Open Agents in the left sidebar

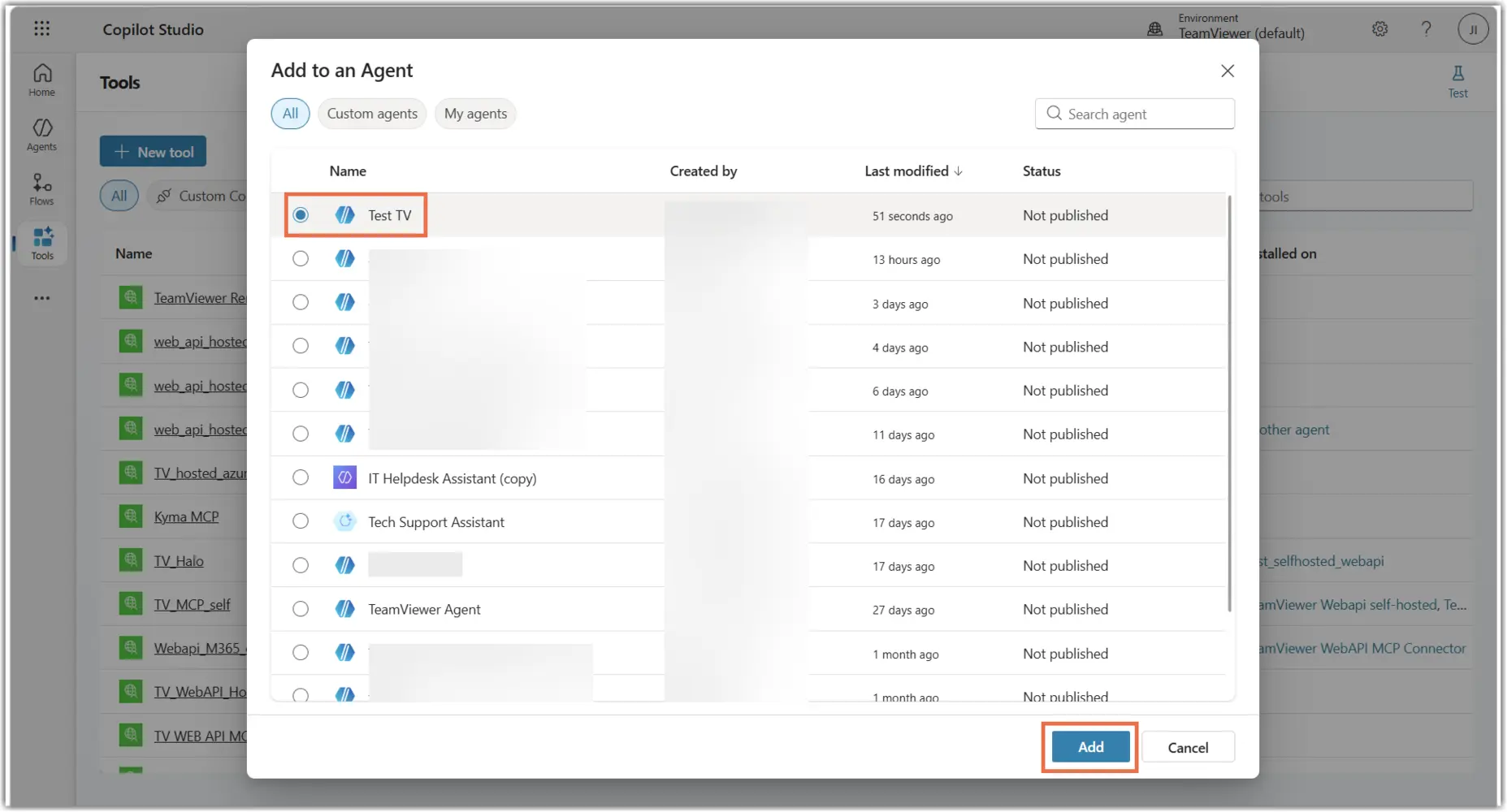(x=42, y=135)
